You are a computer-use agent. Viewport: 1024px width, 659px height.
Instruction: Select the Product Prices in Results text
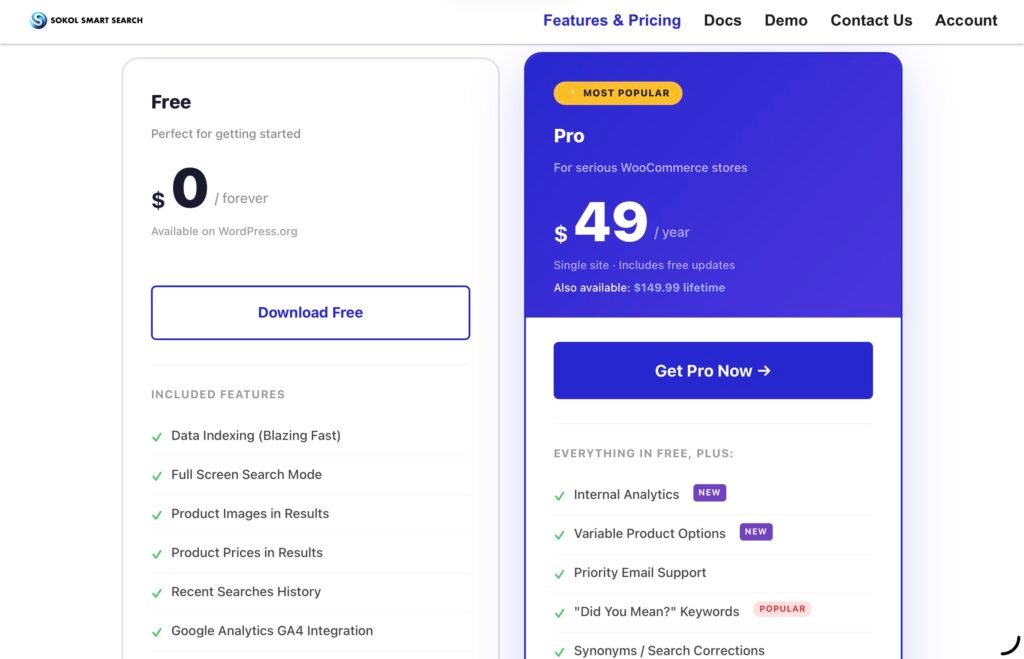pos(247,553)
